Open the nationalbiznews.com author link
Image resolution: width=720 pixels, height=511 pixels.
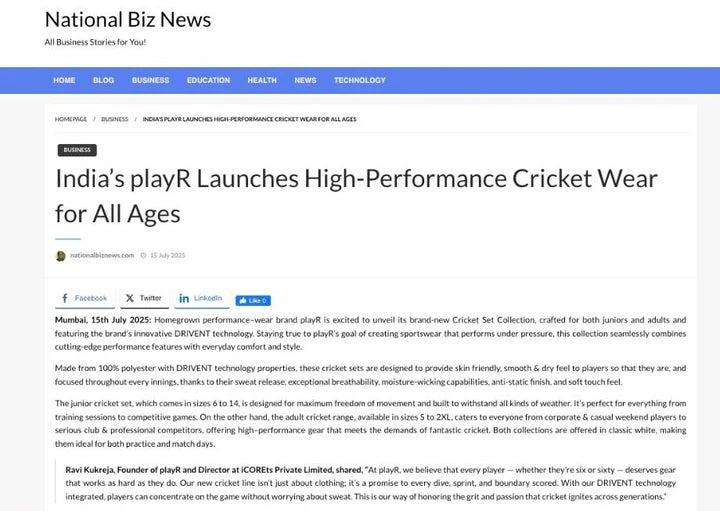point(102,255)
